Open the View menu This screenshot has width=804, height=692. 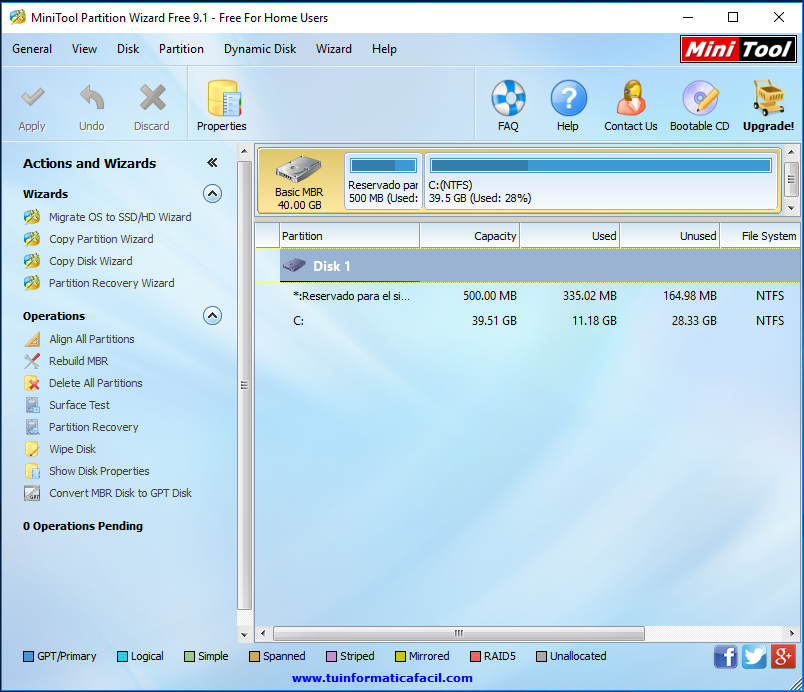(x=84, y=49)
